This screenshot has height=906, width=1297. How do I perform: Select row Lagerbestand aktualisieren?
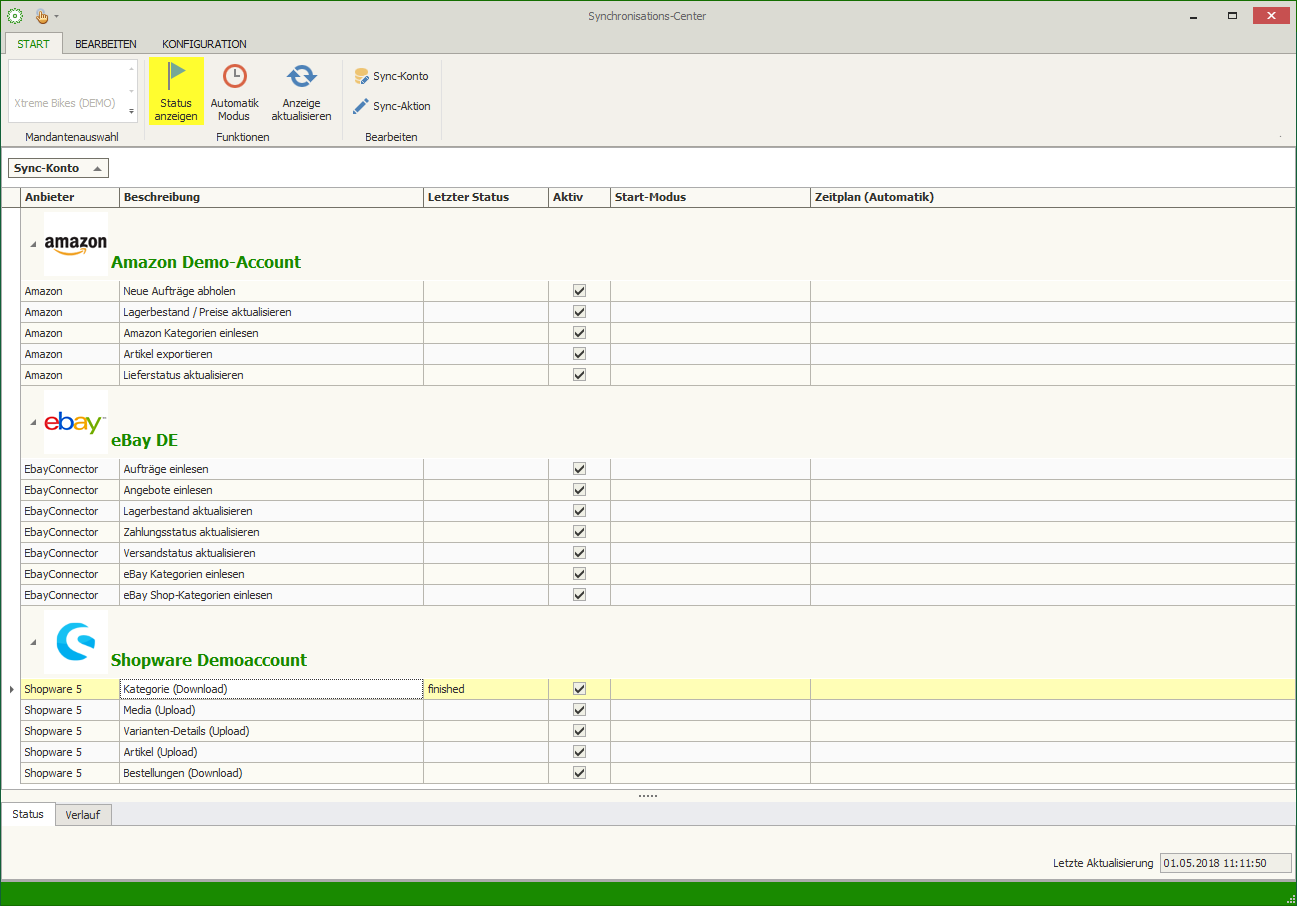pyautogui.click(x=658, y=511)
